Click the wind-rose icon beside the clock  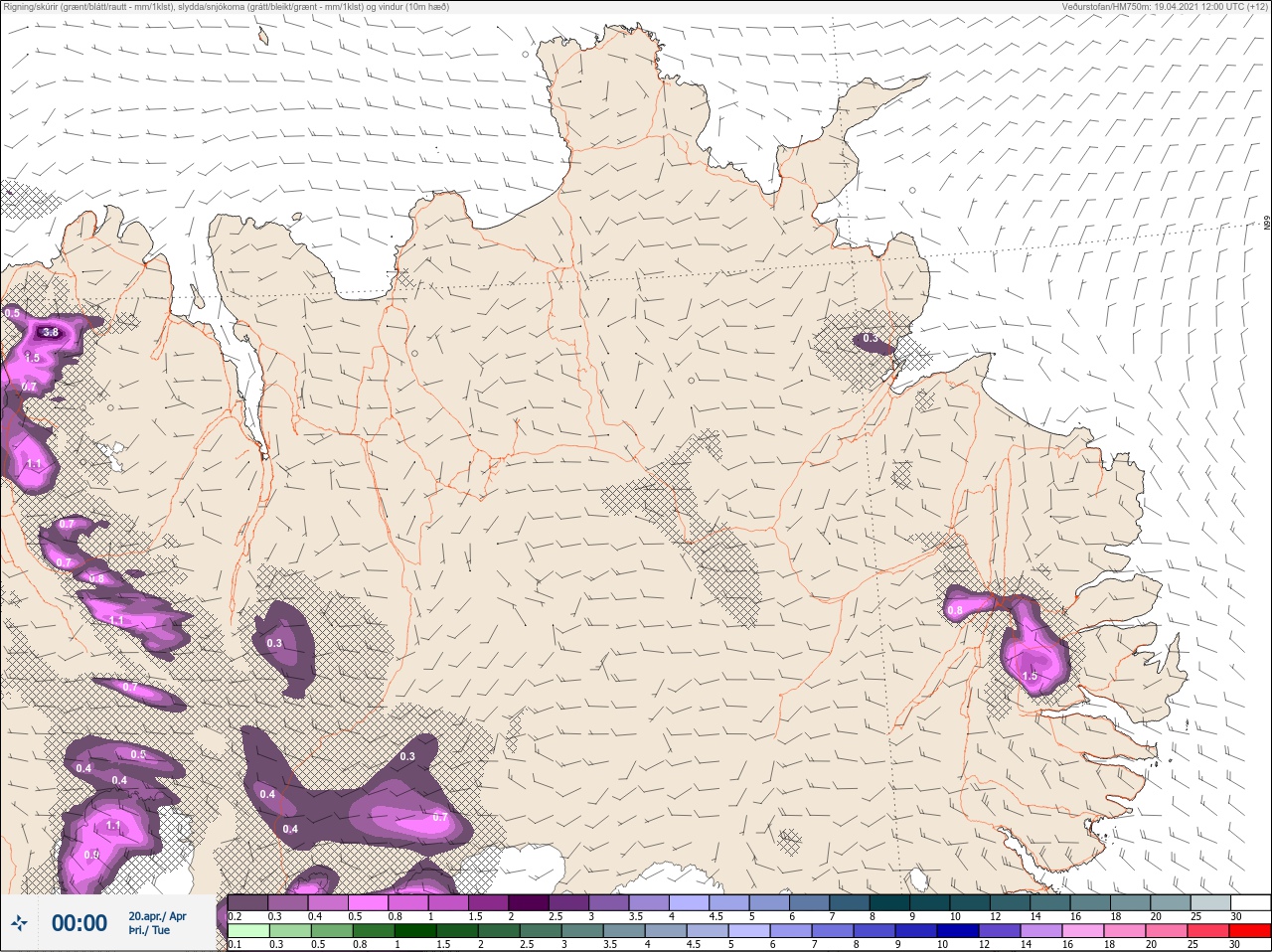pos(19,923)
